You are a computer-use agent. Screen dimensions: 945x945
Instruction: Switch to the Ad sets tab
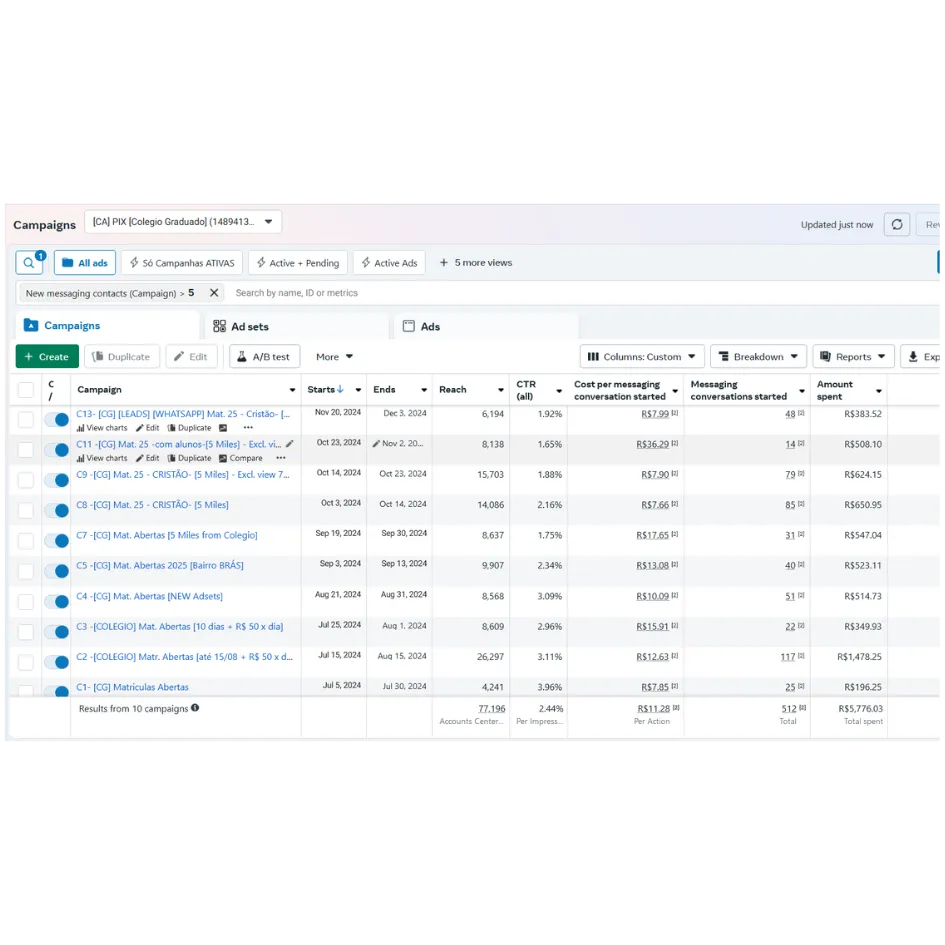(x=297, y=326)
